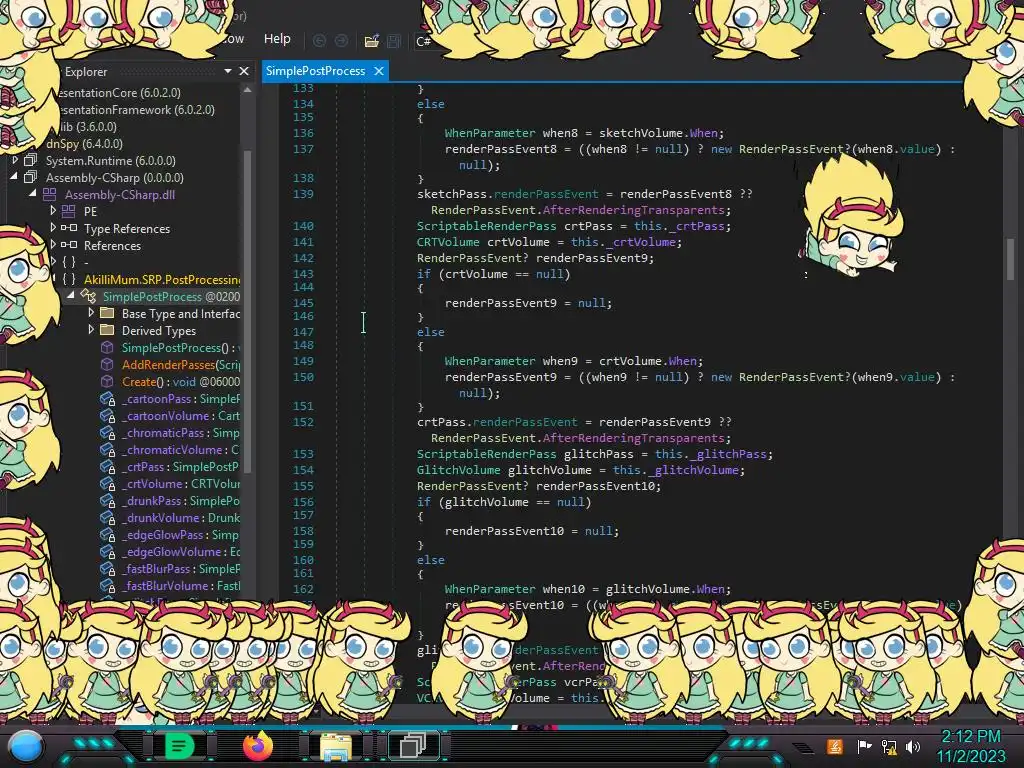Image resolution: width=1024 pixels, height=768 pixels.
Task: Click the References node icon
Action: 69,245
